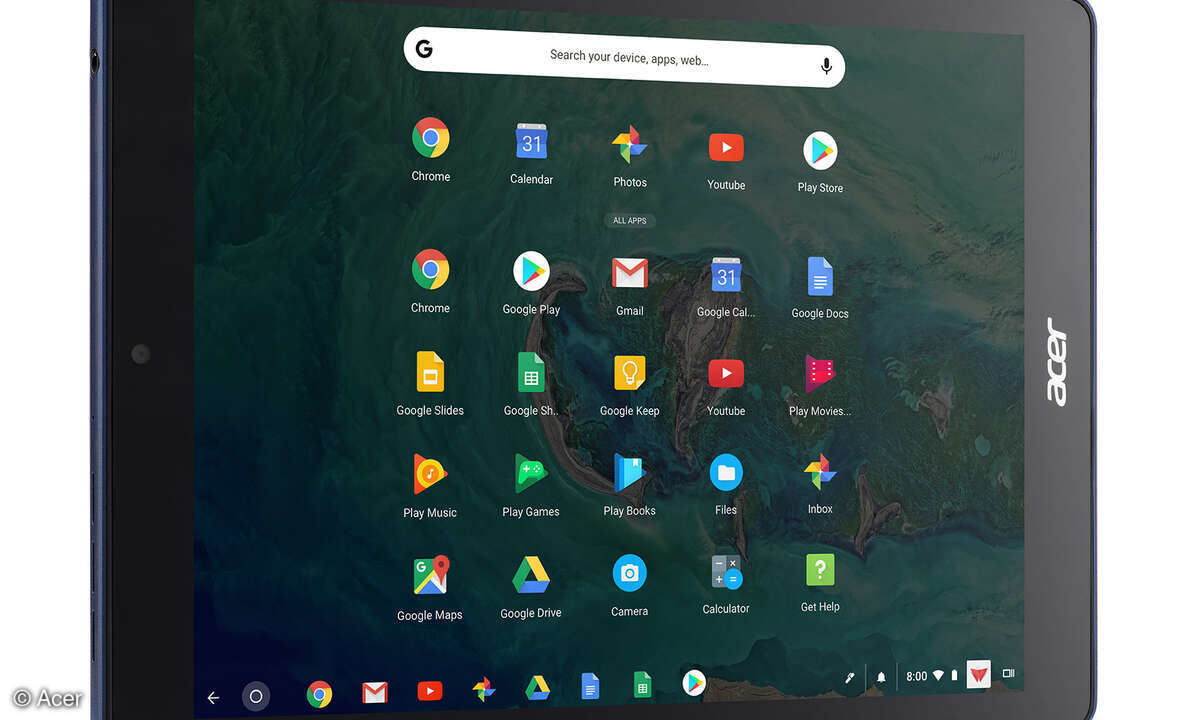The width and height of the screenshot is (1200, 720).
Task: Tap the circular launcher button on the shelf
Action: click(x=256, y=697)
